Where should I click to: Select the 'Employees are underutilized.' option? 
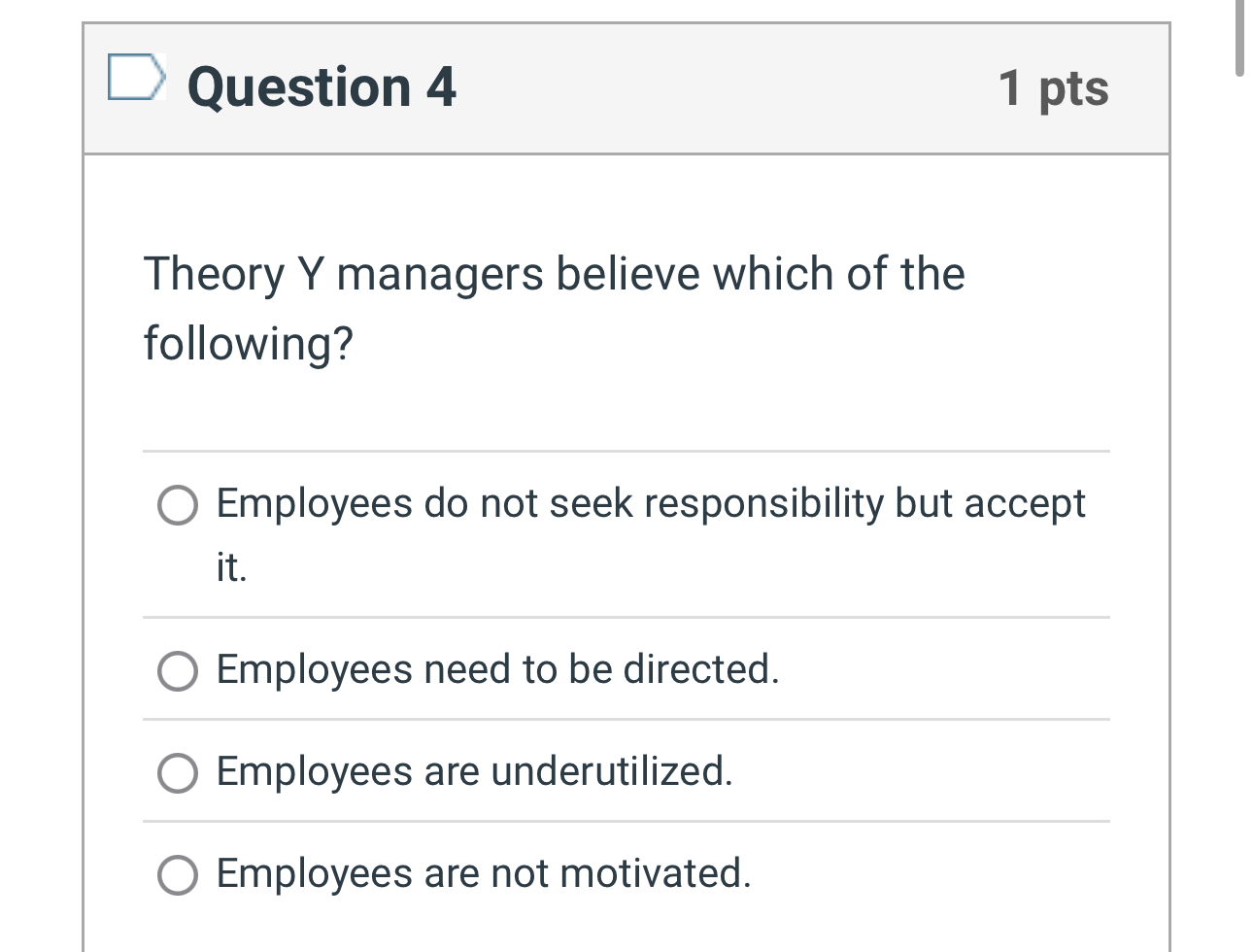(x=177, y=773)
